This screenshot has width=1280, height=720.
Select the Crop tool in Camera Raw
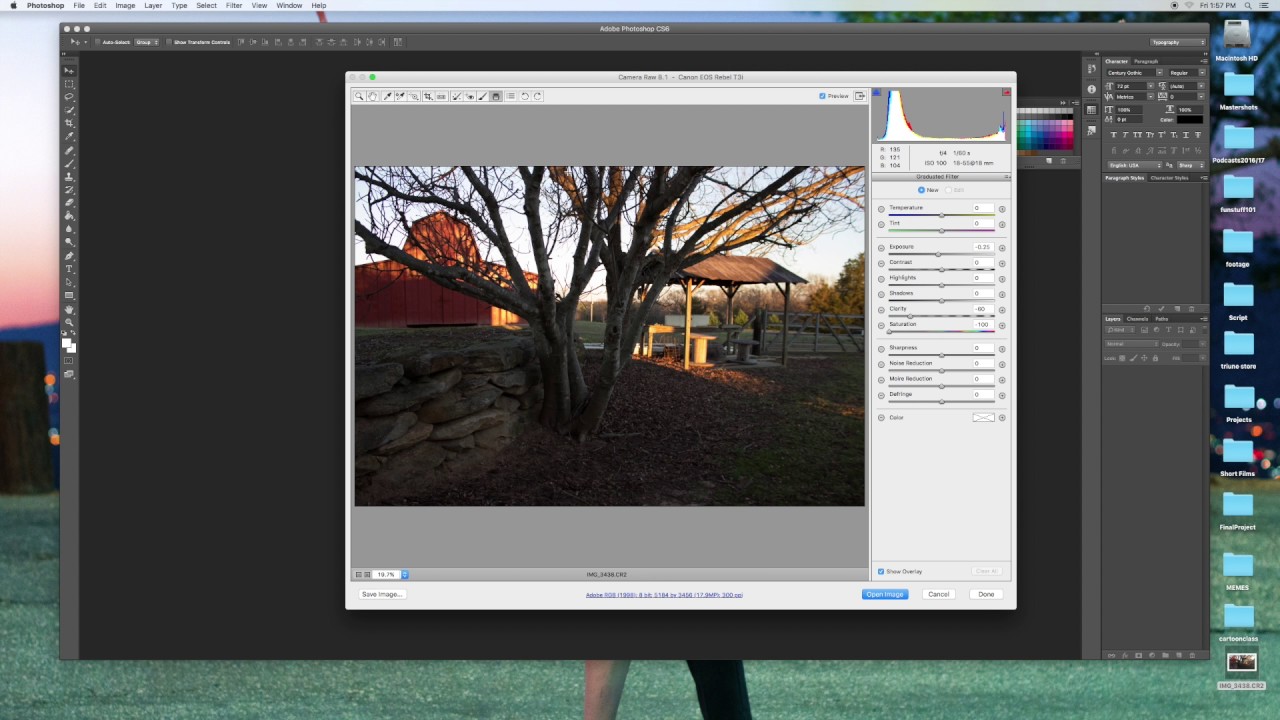pos(428,96)
